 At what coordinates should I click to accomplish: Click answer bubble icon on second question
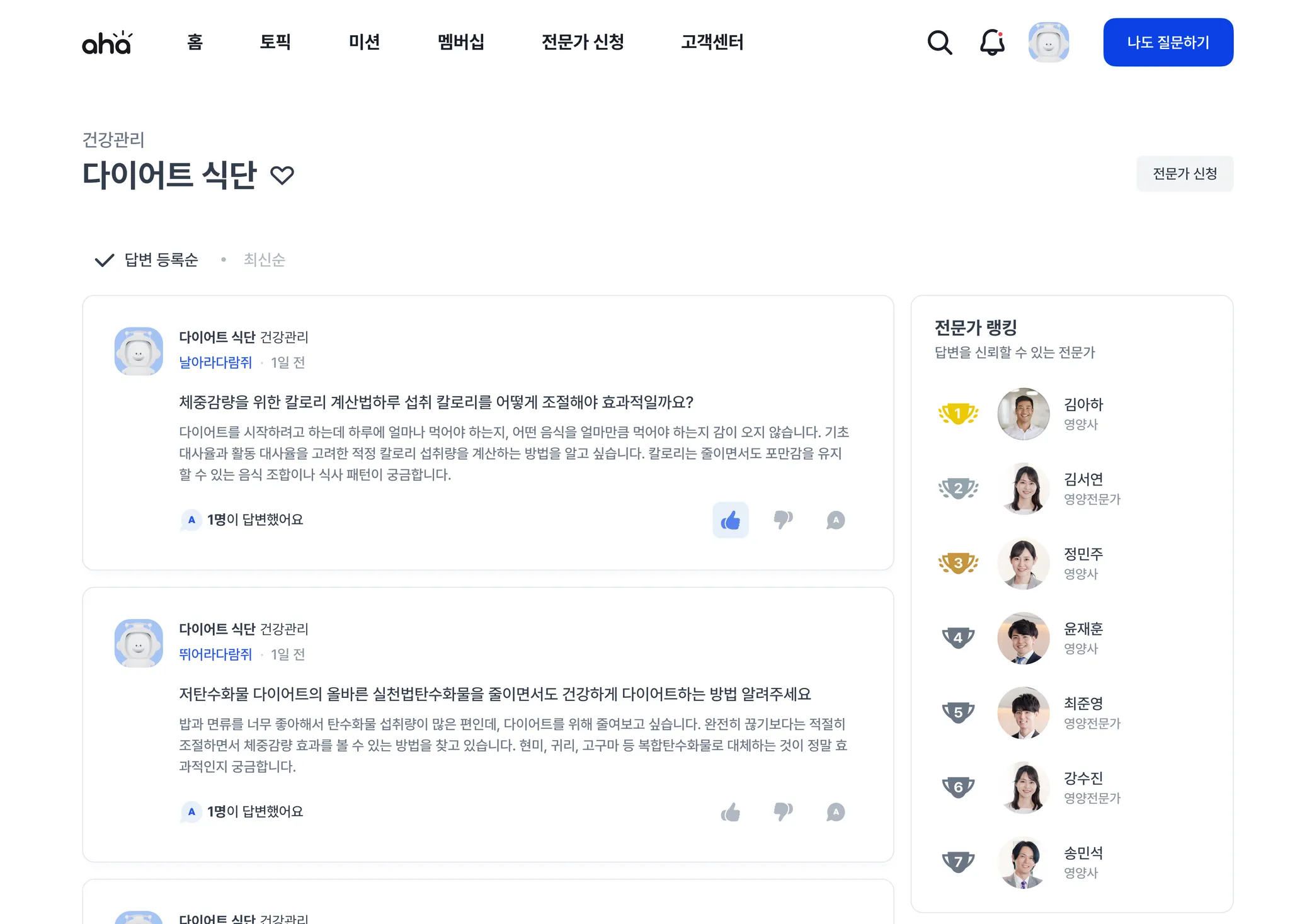point(835,812)
